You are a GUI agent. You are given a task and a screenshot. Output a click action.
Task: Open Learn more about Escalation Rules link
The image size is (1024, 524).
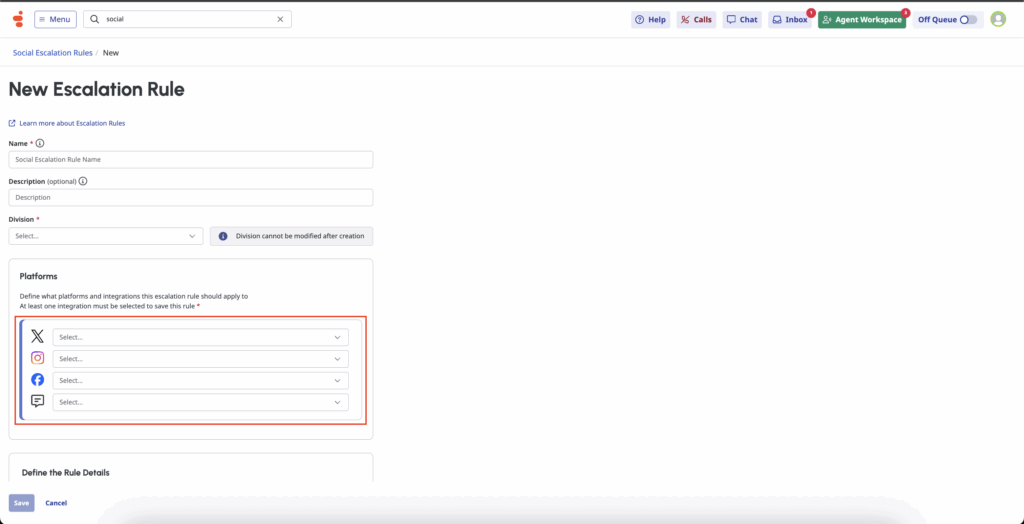pyautogui.click(x=72, y=123)
